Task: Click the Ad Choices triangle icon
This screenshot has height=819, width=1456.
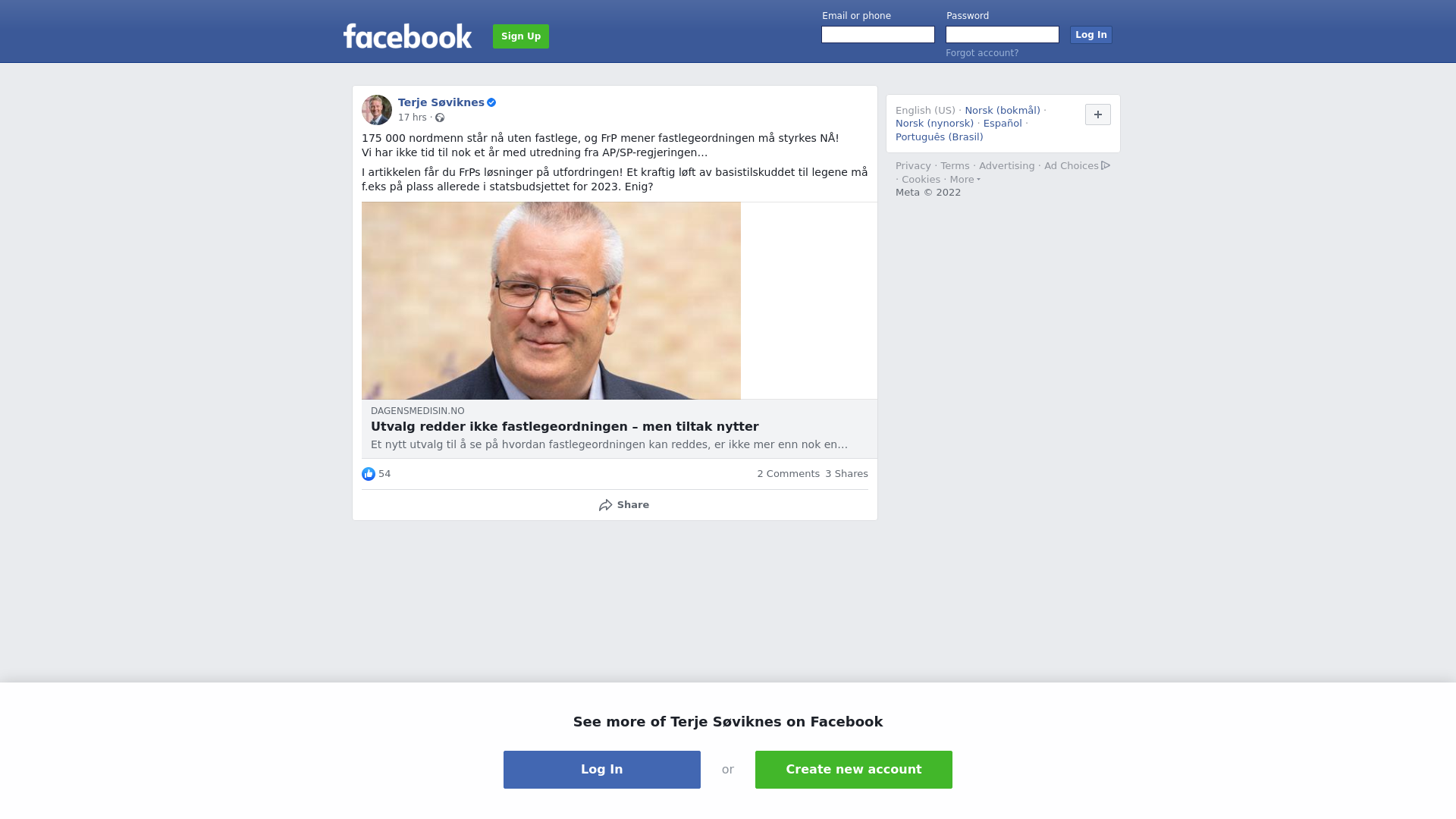Action: tap(1106, 165)
